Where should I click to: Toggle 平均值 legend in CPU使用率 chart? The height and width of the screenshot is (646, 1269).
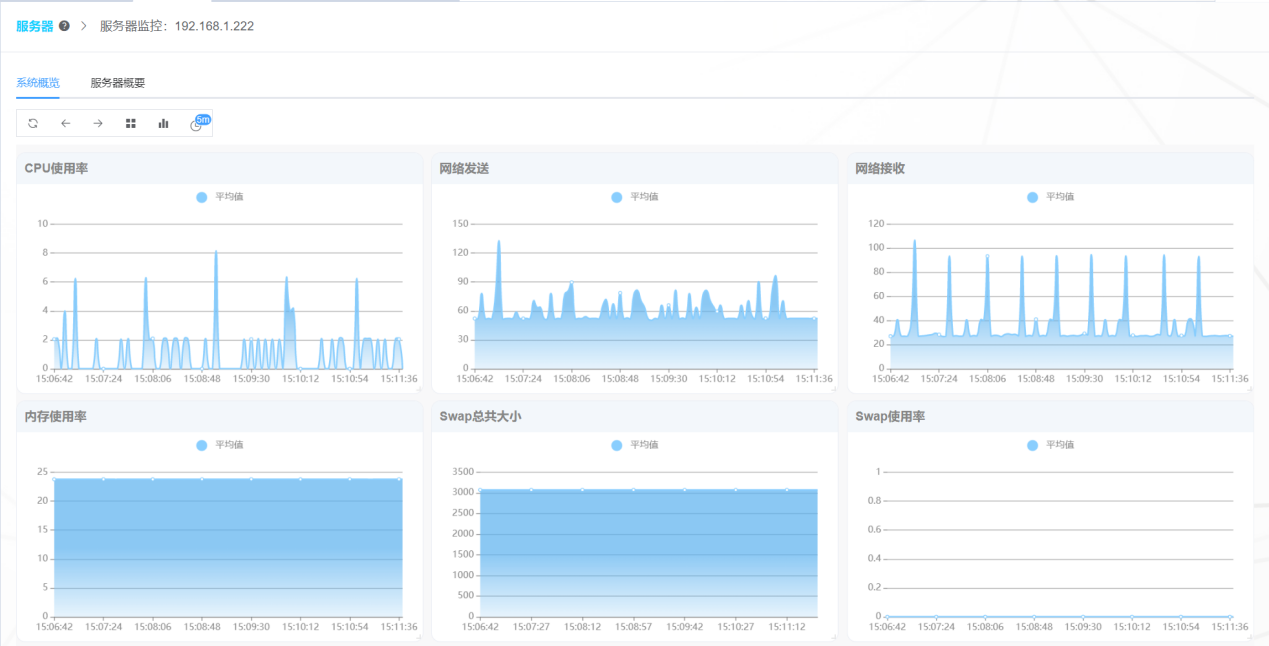pos(220,197)
